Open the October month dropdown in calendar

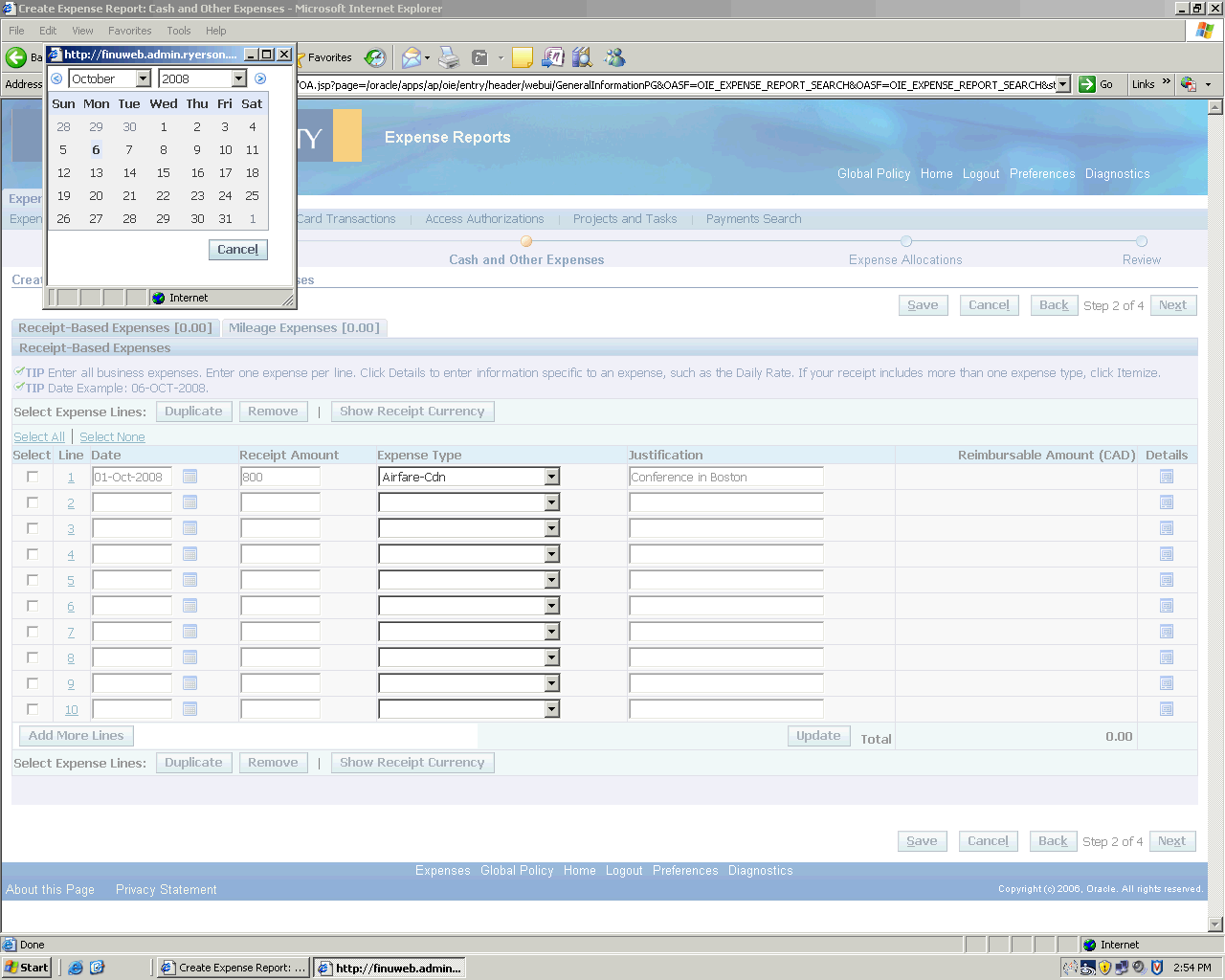coord(144,78)
